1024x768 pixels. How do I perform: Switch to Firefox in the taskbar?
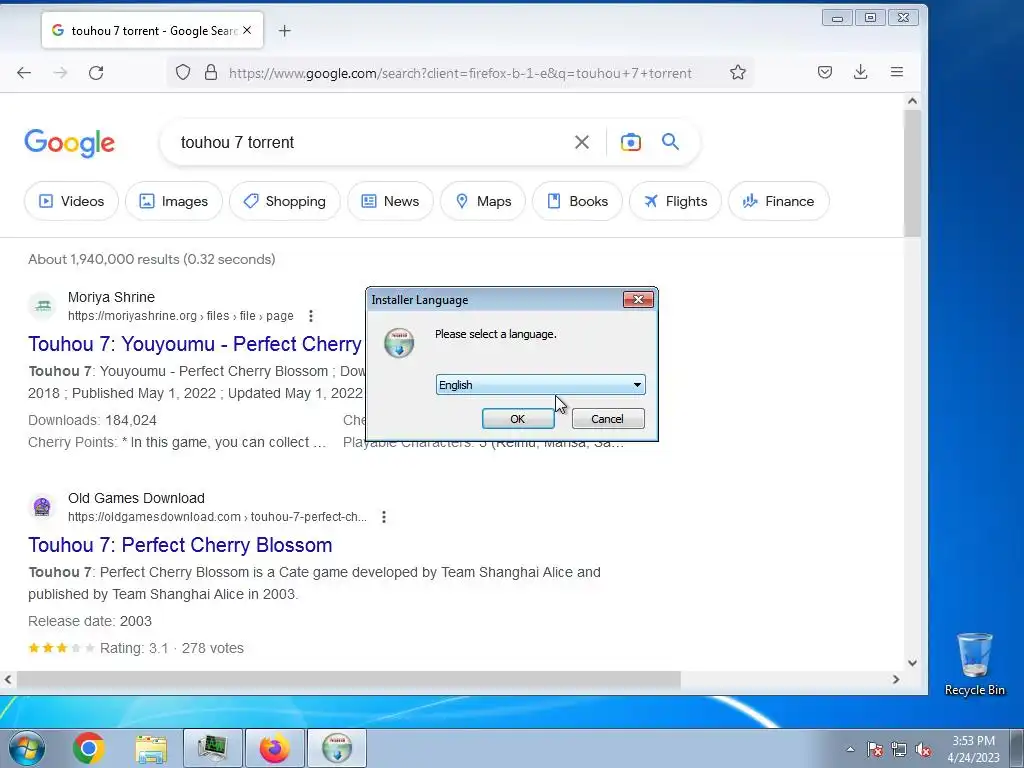click(275, 748)
